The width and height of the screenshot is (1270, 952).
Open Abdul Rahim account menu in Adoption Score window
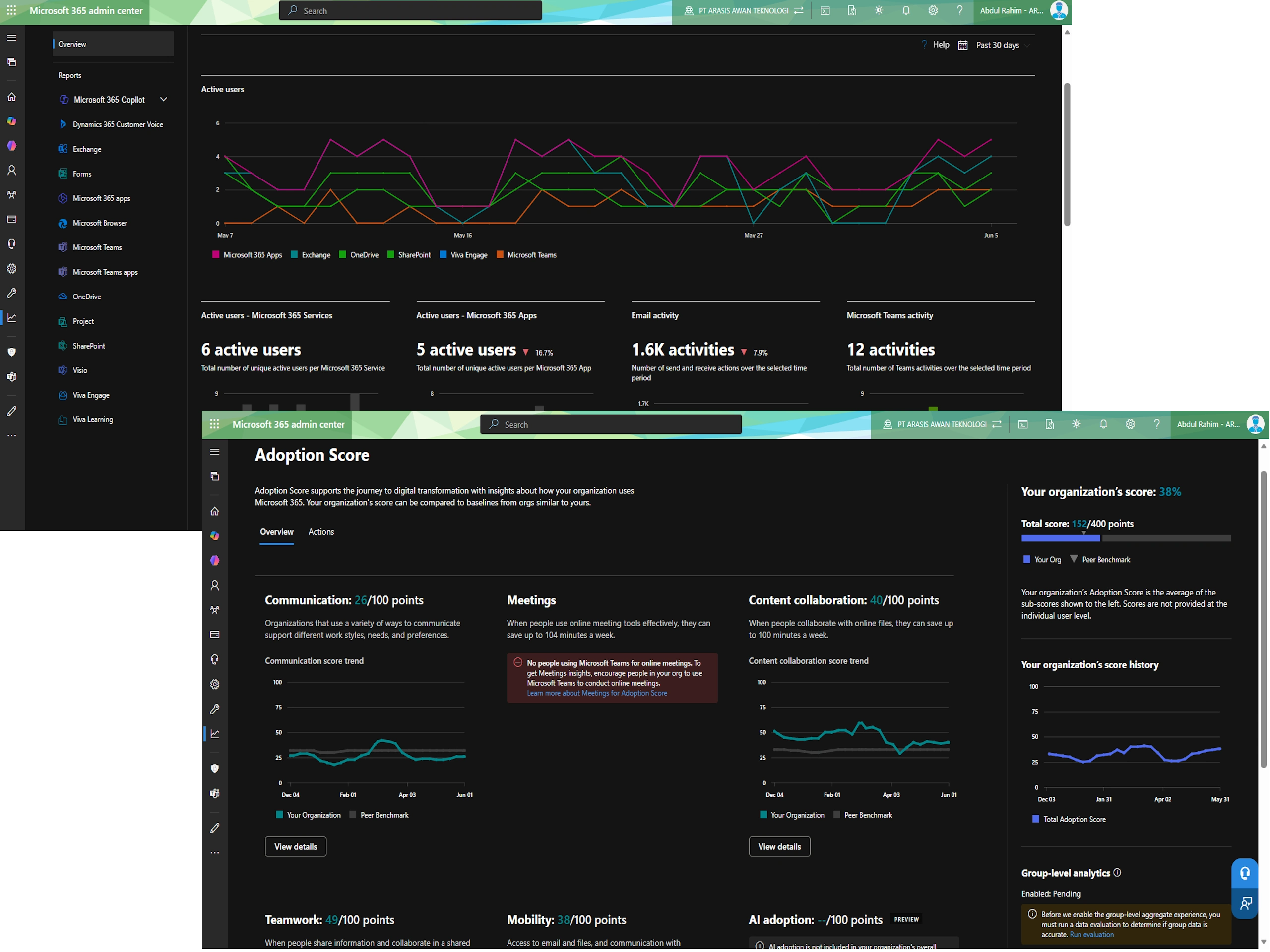(x=1219, y=424)
